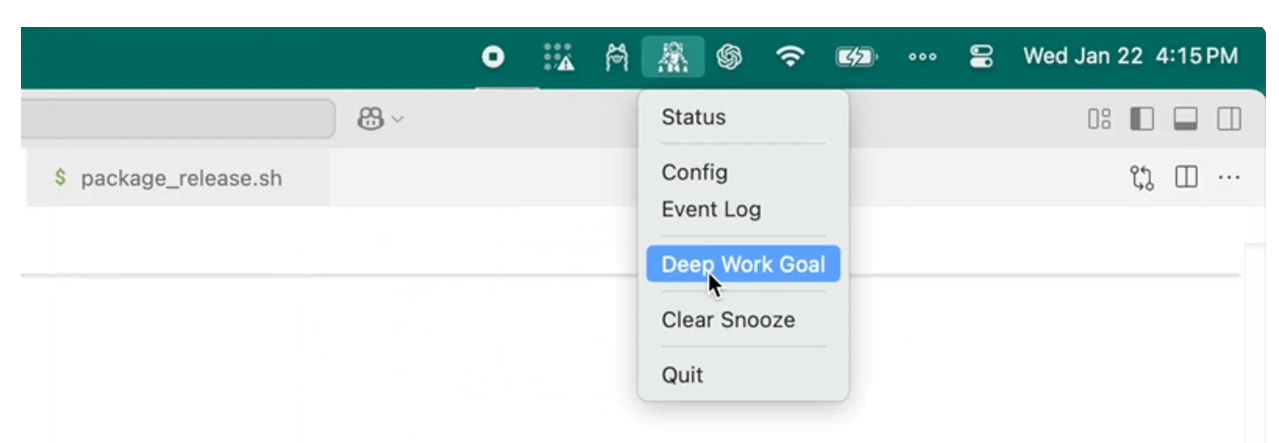Toggle the primary sidebar layout icon
Viewport: 1279px width, 443px height.
pos(1142,119)
